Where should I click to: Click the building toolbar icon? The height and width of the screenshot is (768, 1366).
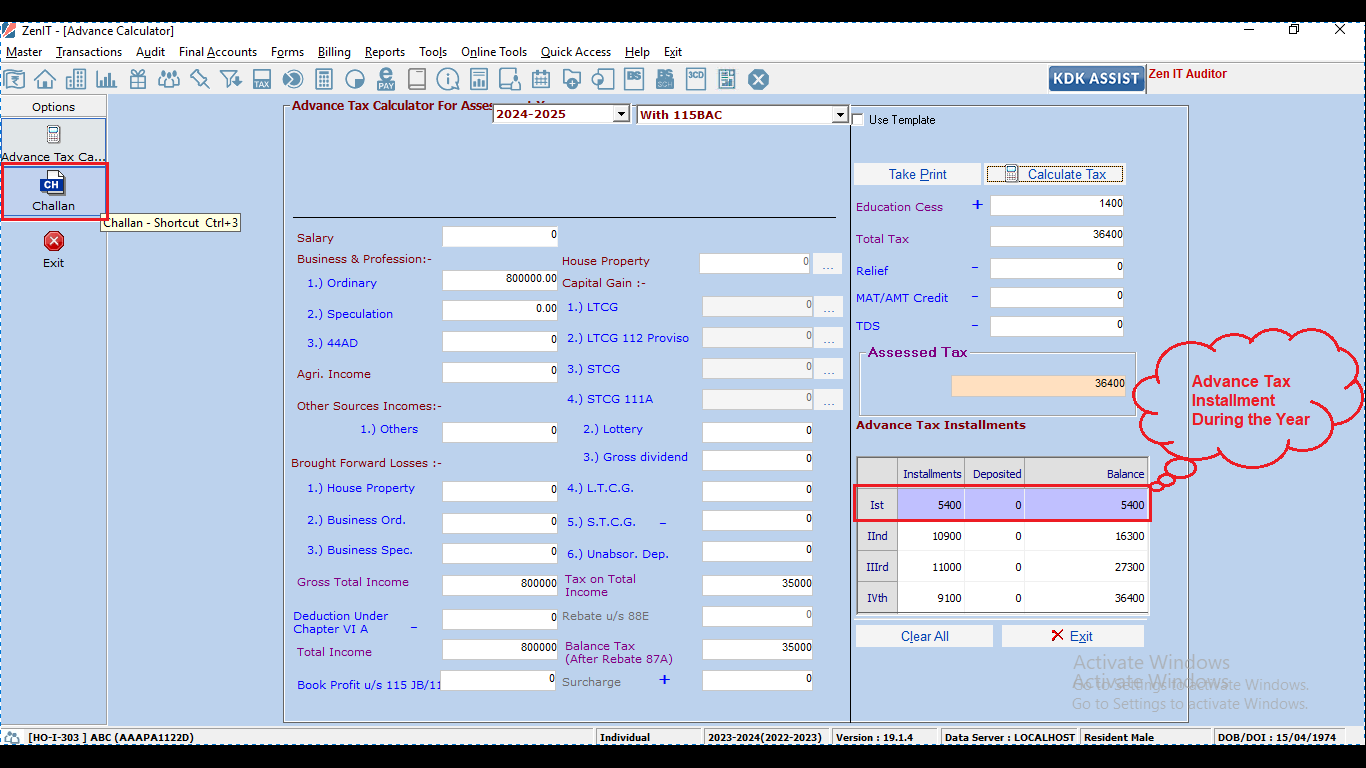click(76, 79)
